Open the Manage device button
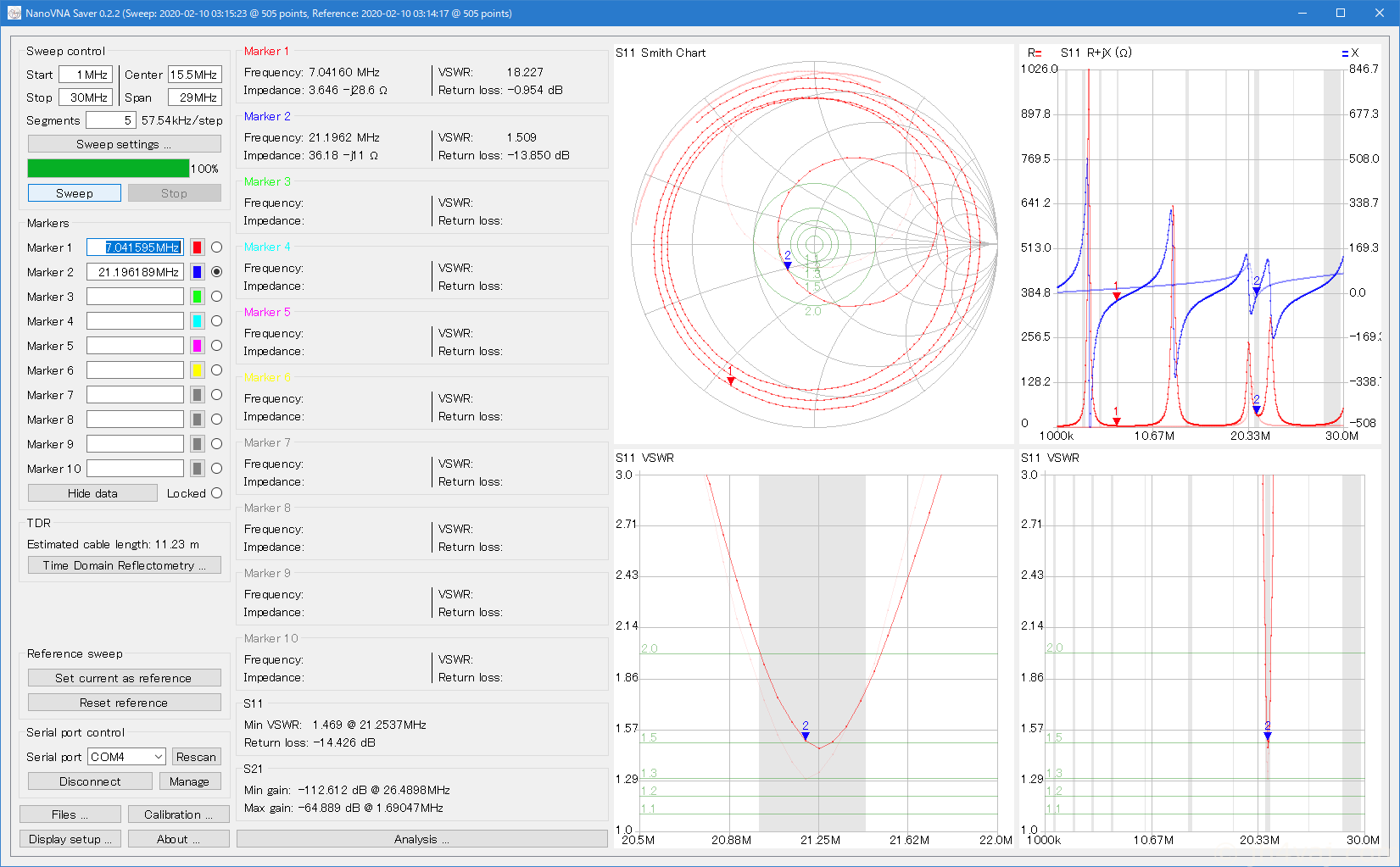Screen dimensions: 1400x867 pyautogui.click(x=190, y=781)
